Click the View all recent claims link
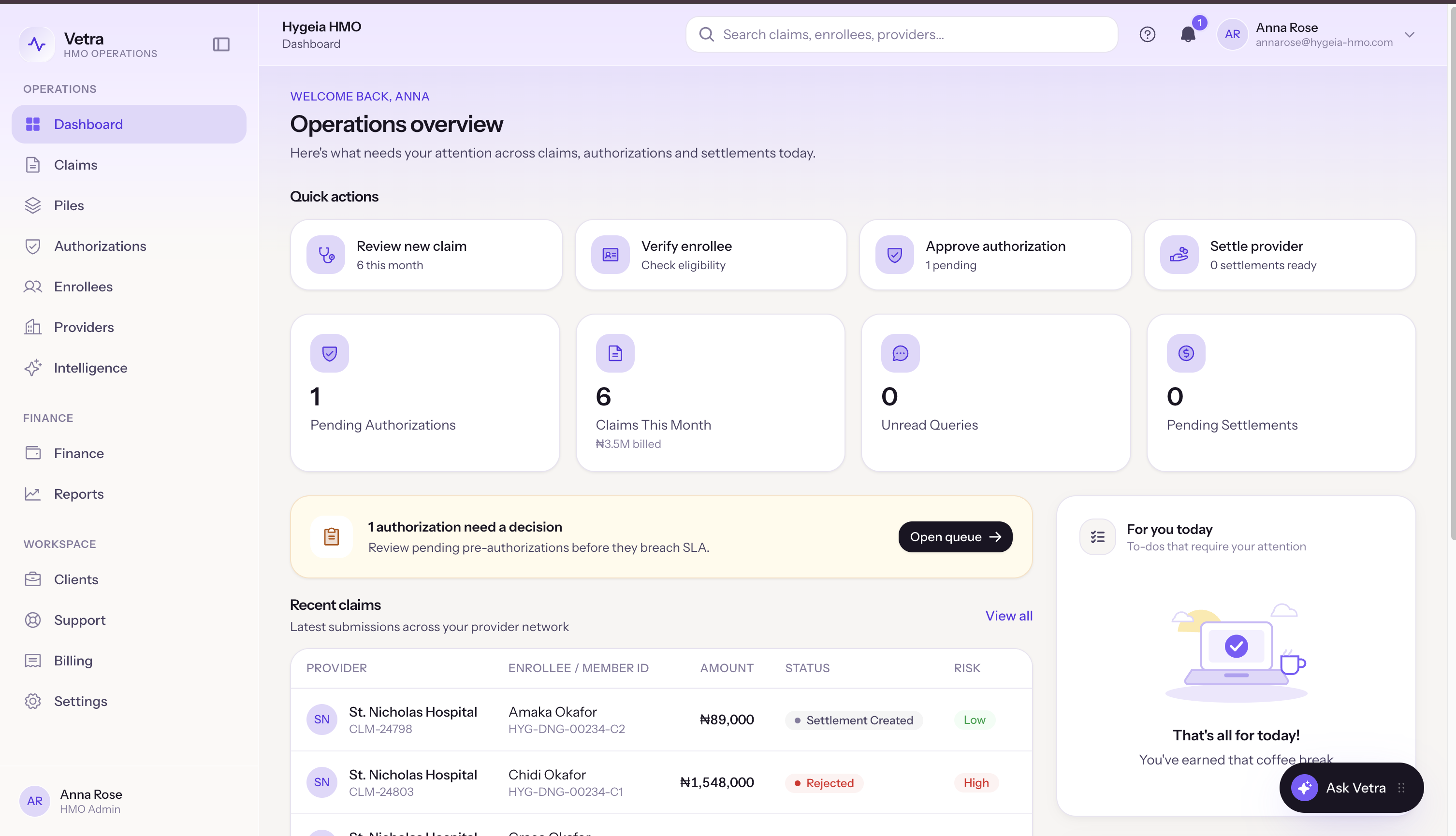This screenshot has height=836, width=1456. [x=1008, y=616]
